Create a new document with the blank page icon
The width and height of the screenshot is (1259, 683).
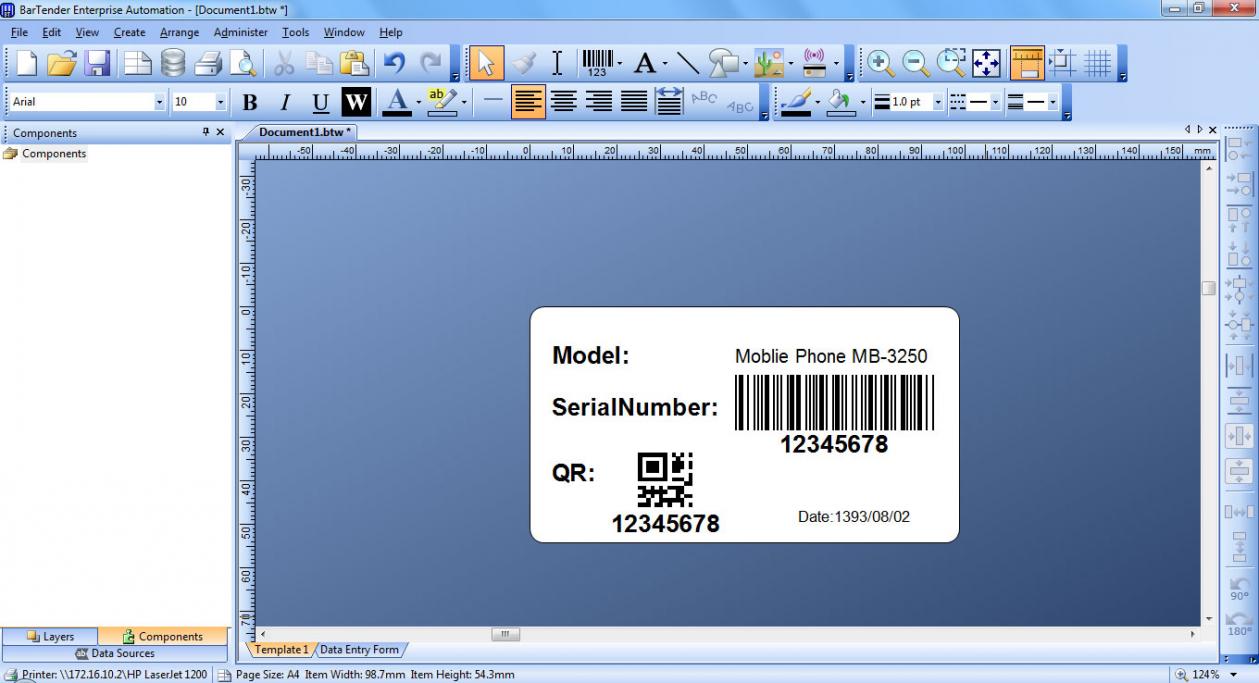(26, 64)
